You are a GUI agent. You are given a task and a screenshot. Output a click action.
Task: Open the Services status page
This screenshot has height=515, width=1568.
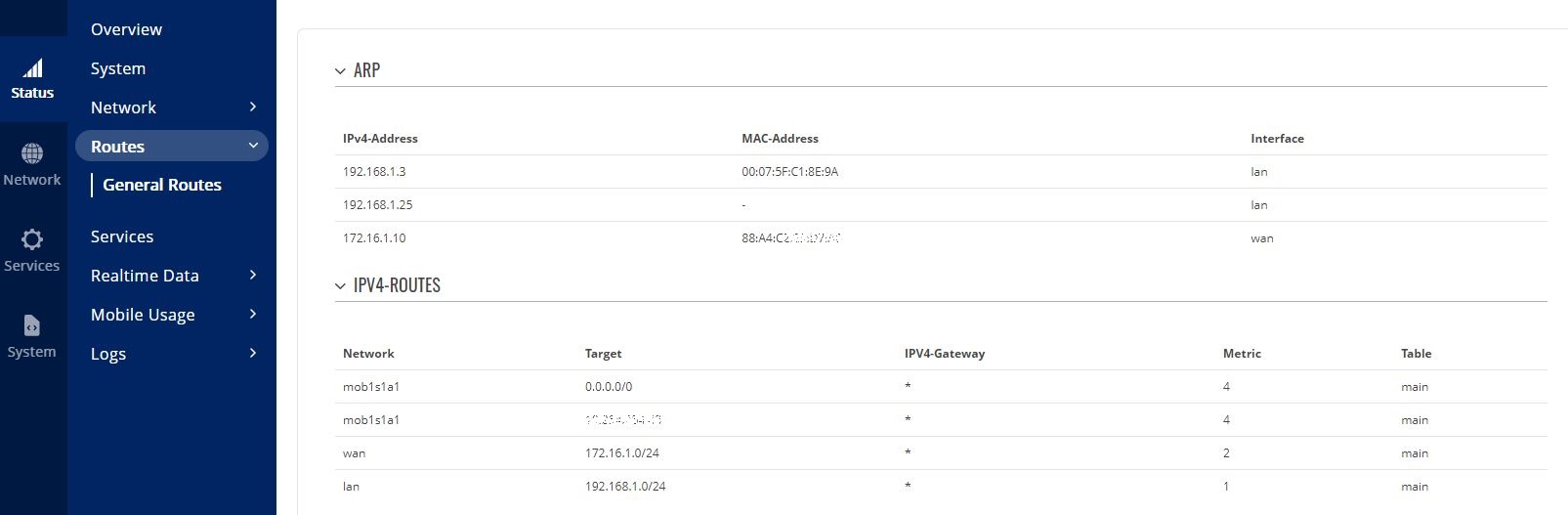(122, 236)
